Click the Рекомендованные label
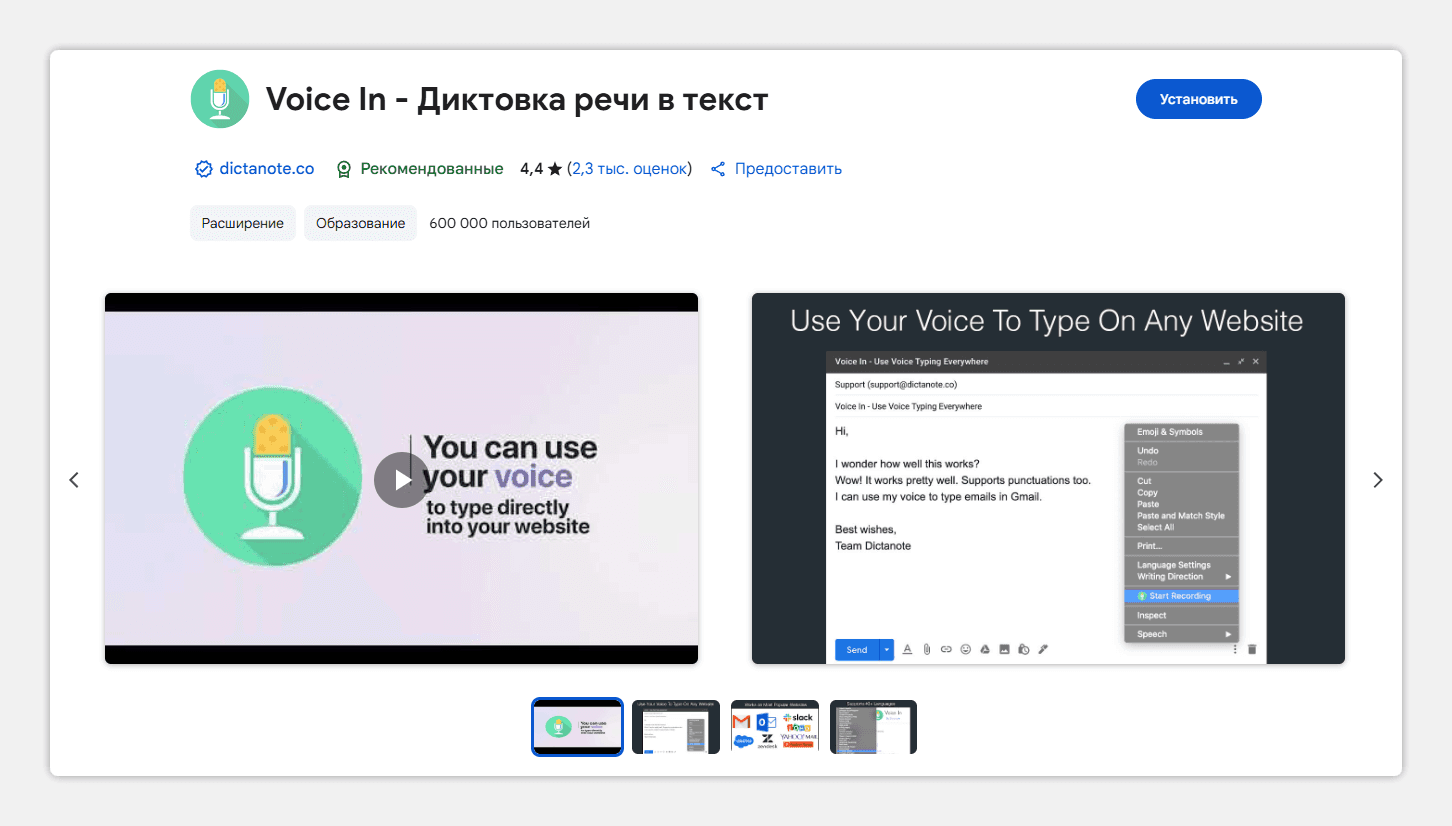The width and height of the screenshot is (1452, 826). (x=432, y=169)
